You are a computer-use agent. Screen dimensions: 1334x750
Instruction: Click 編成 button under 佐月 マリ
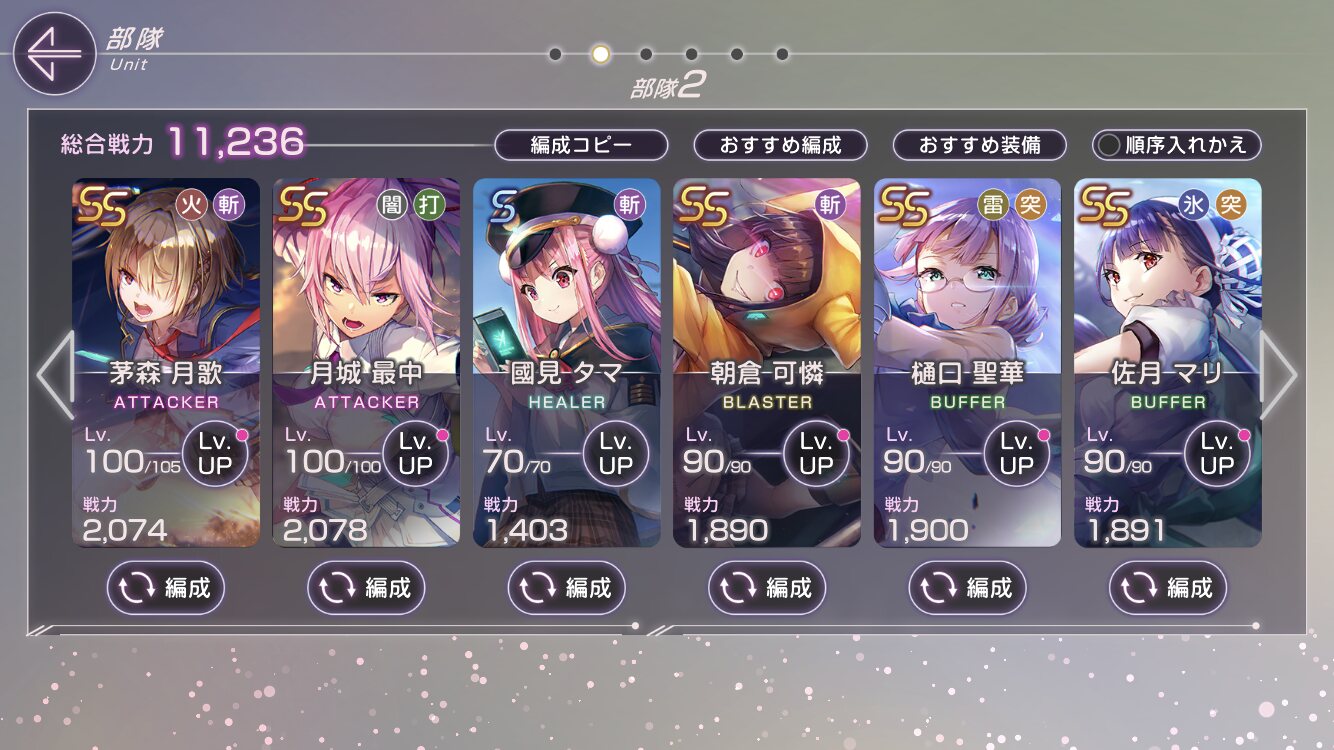(1168, 587)
